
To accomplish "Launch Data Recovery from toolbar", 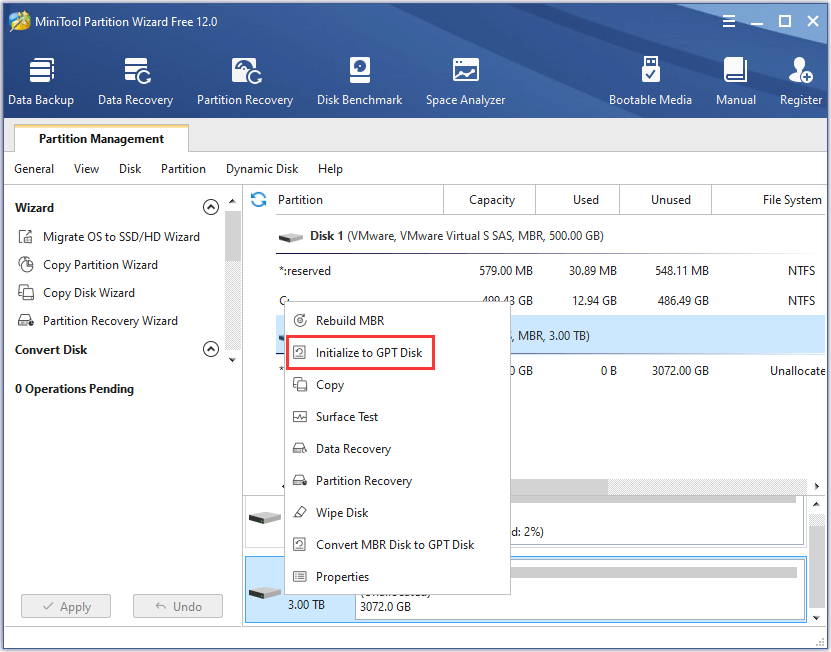I will tap(135, 82).
